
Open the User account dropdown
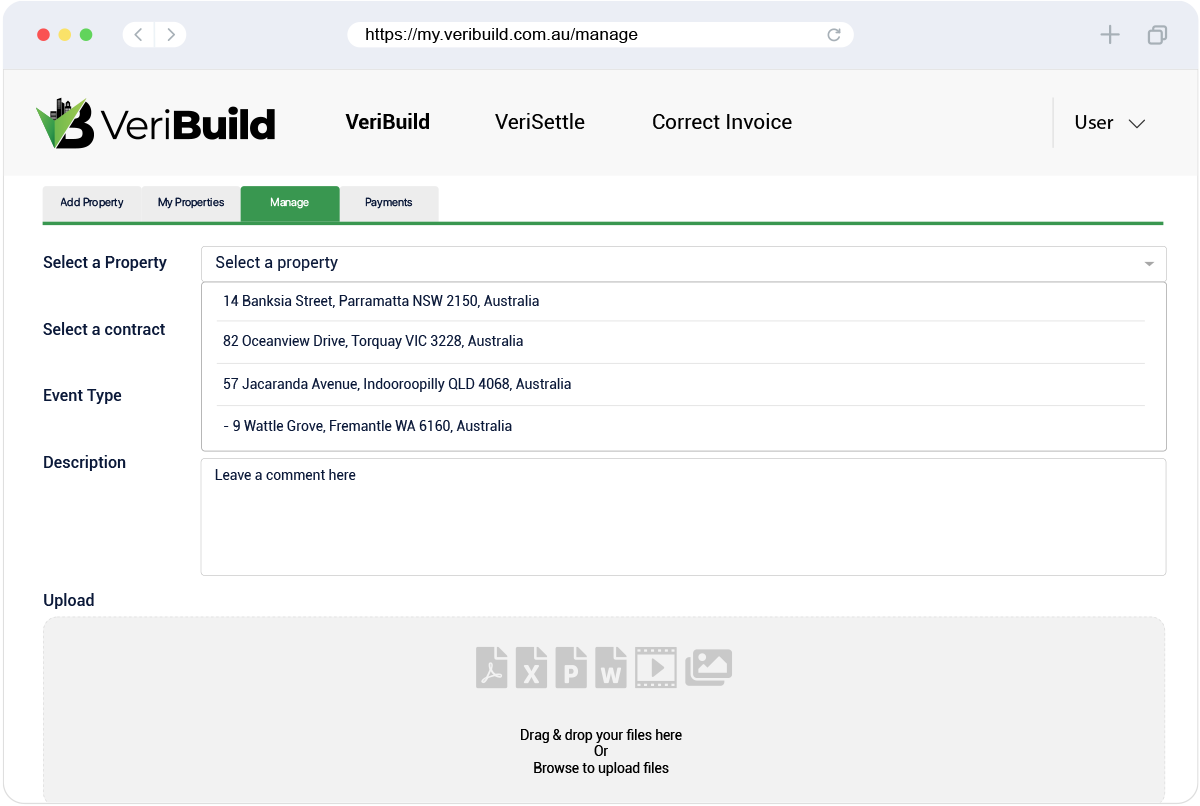click(x=1109, y=123)
